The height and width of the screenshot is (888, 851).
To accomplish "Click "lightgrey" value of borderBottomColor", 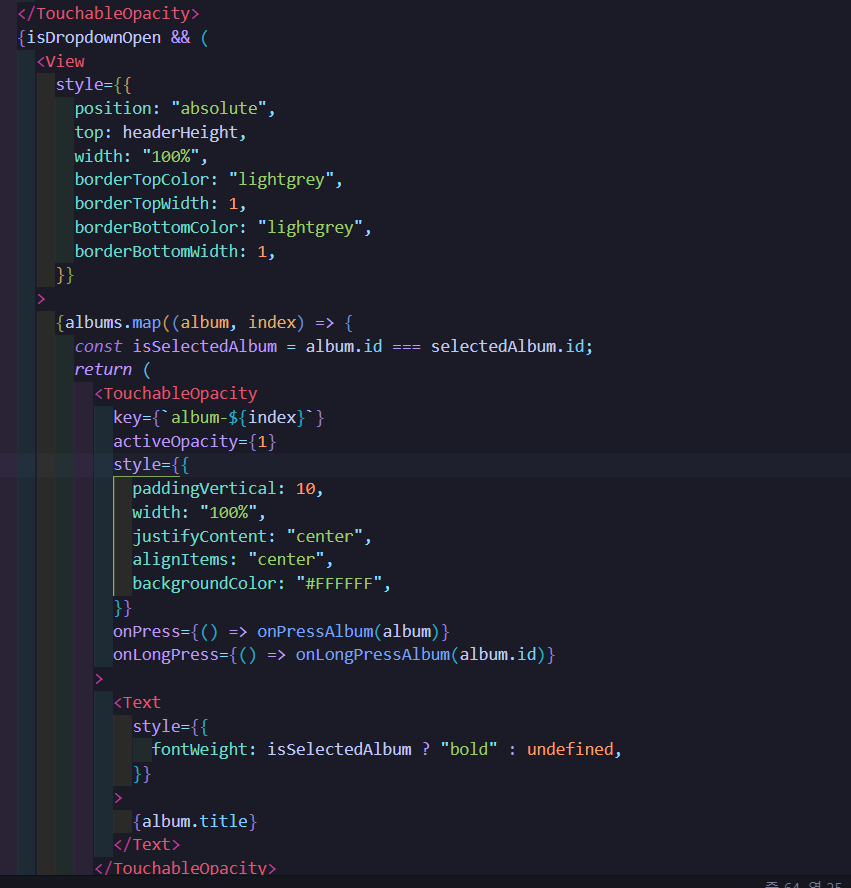I will click(x=310, y=228).
